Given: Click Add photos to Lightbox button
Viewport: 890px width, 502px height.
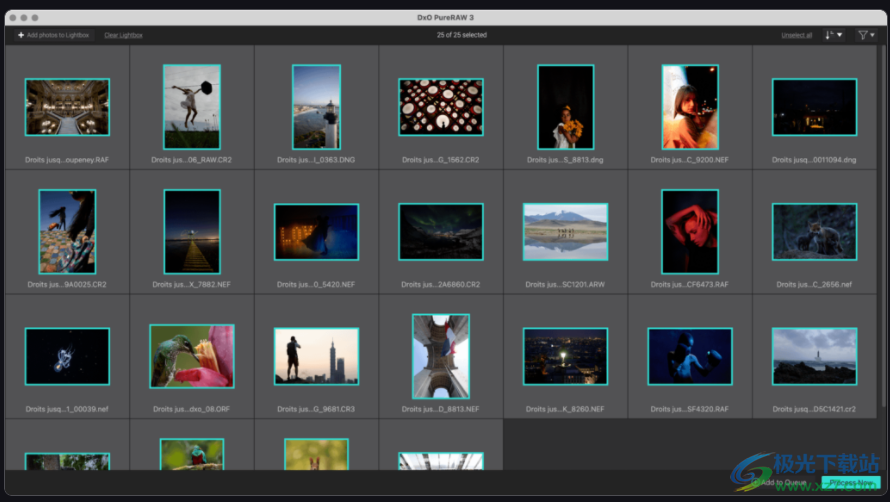Looking at the screenshot, I should [54, 35].
